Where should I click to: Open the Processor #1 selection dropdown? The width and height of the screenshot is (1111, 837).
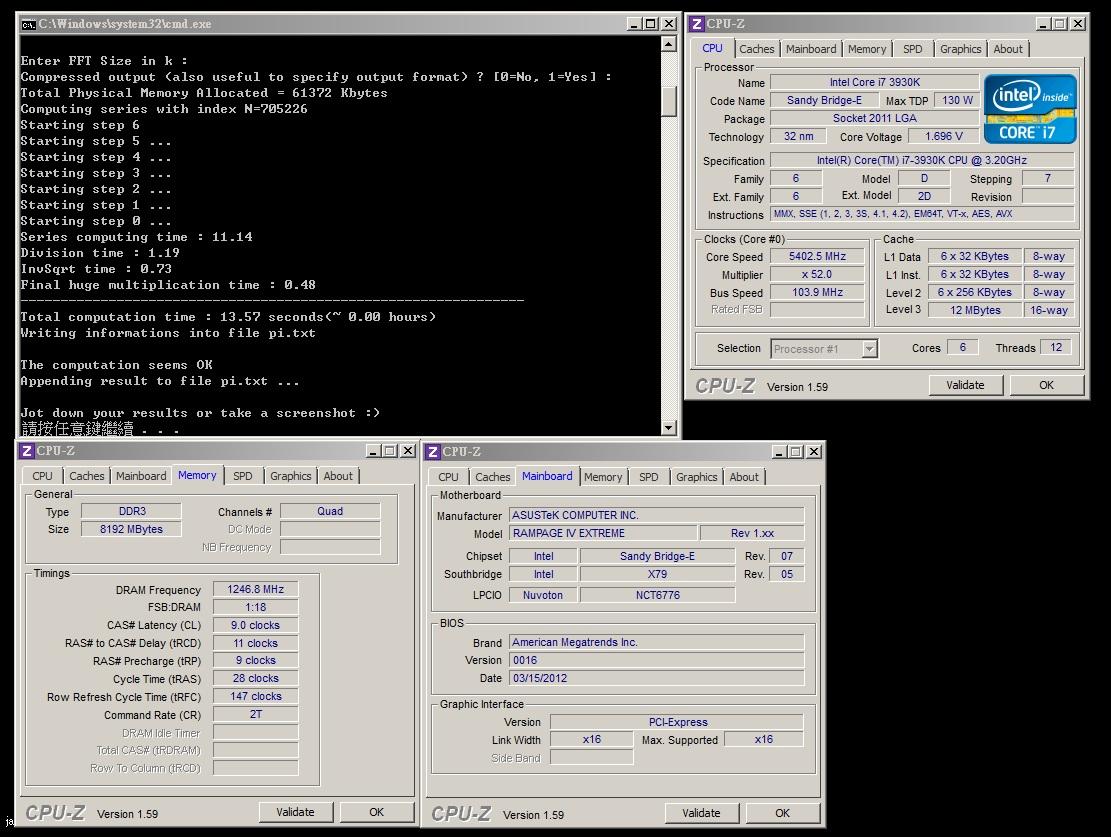(x=869, y=349)
